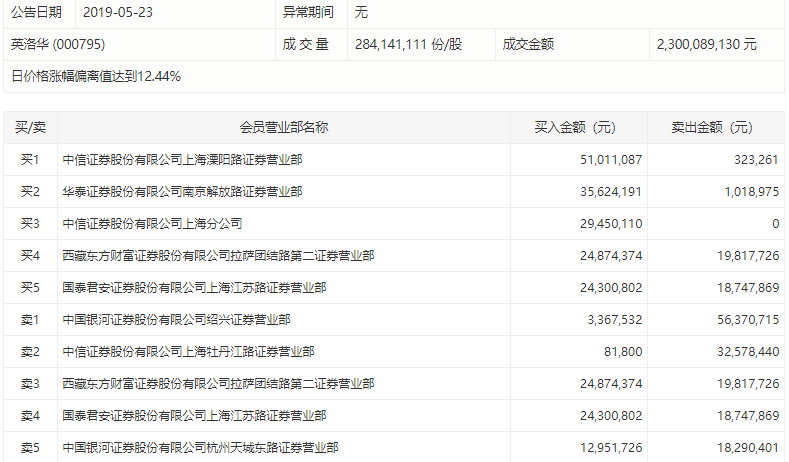Click 国泰君安上海江苏路 name in 卖4 row
This screenshot has width=789, height=462.
point(194,416)
